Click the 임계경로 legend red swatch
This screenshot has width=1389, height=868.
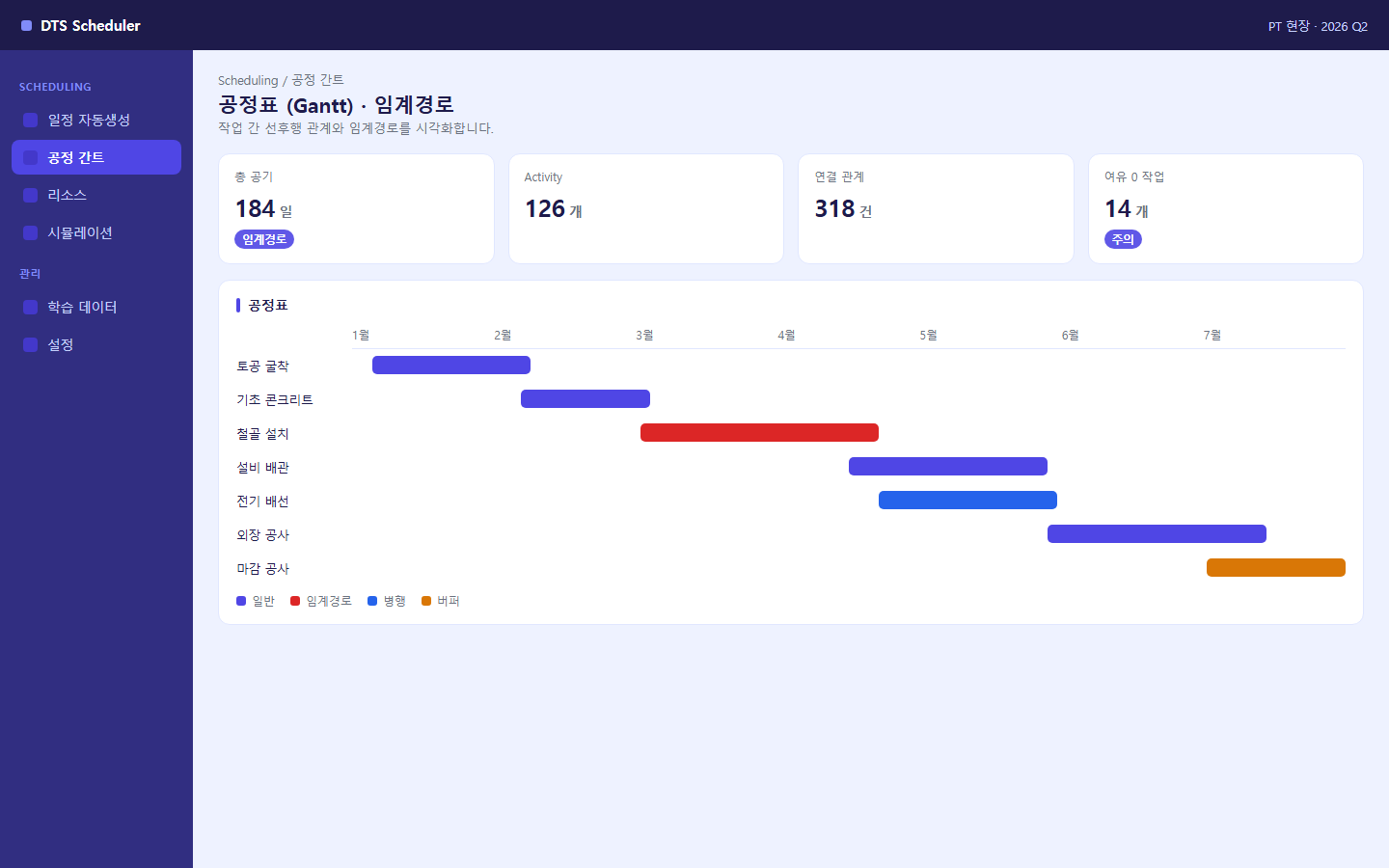click(295, 601)
